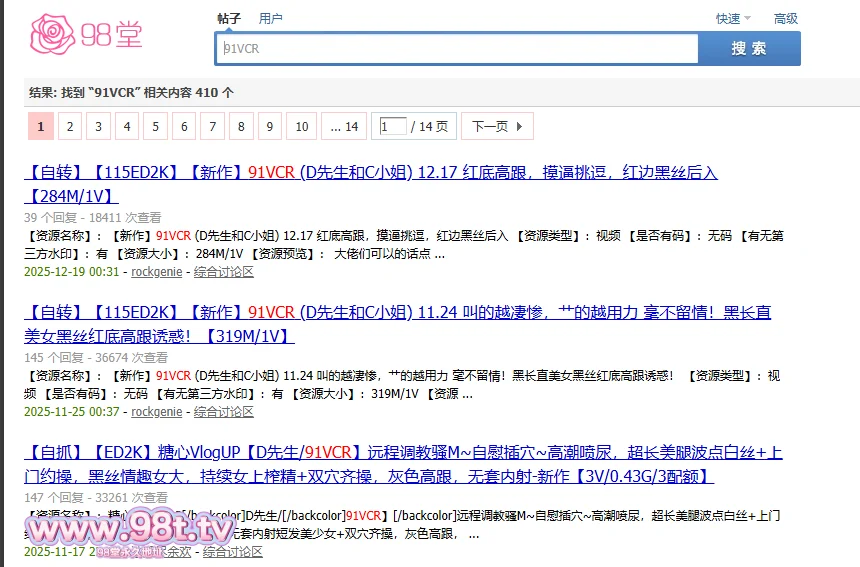Jump to results page 3
This screenshot has width=860, height=567.
(98, 126)
